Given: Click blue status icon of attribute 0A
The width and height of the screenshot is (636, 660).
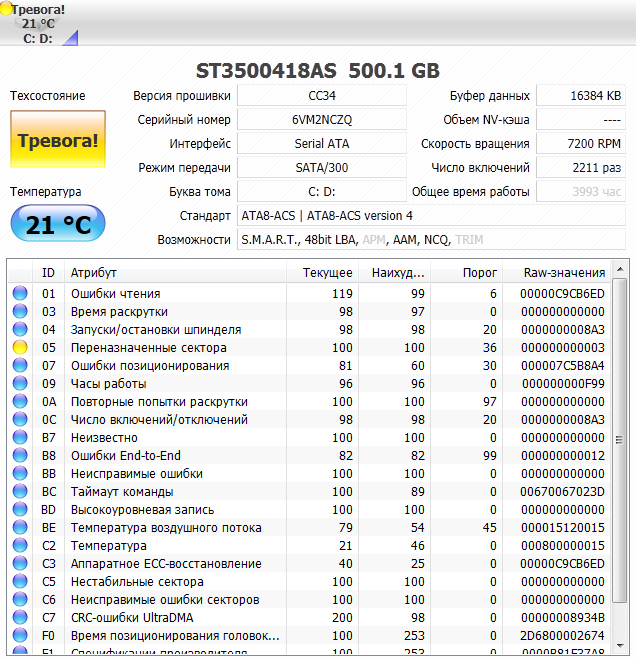Looking at the screenshot, I should pyautogui.click(x=20, y=401).
